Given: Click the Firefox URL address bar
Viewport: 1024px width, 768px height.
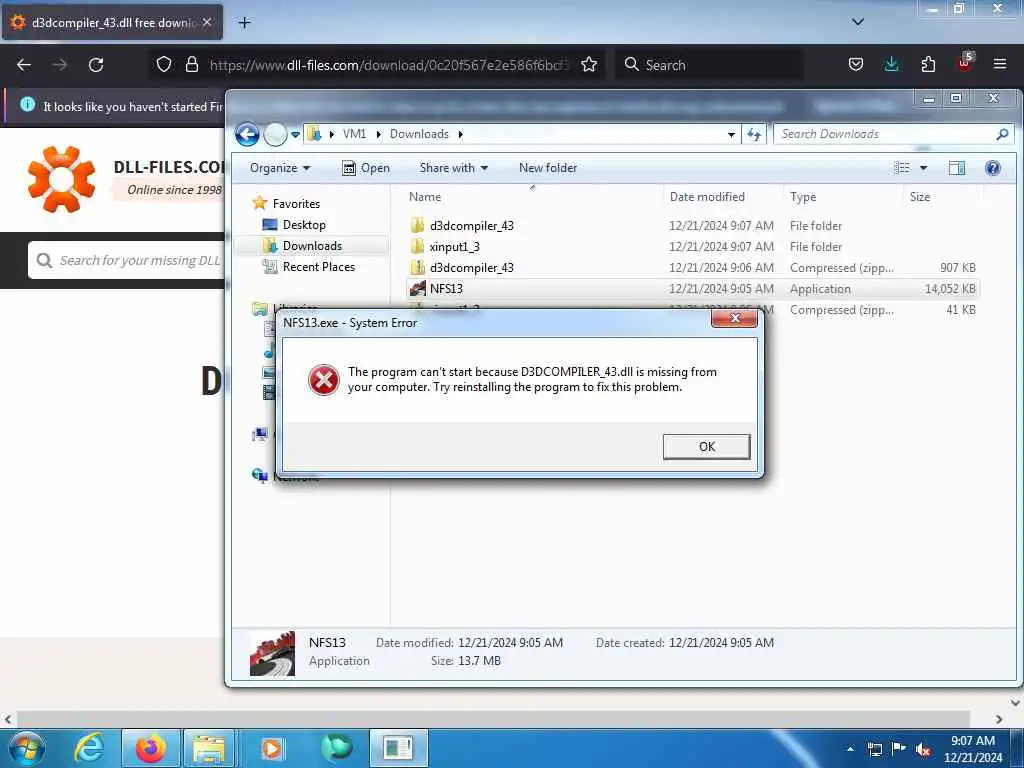Looking at the screenshot, I should click(389, 65).
